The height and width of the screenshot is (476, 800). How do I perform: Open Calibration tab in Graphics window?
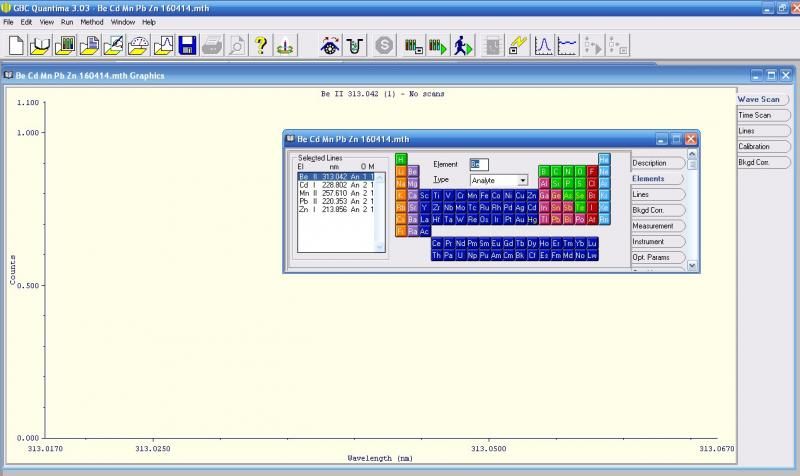point(763,146)
